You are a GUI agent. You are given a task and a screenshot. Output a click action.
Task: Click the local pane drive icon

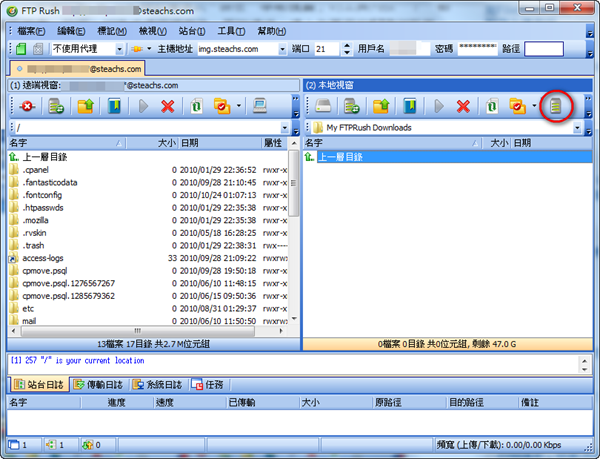click(x=323, y=106)
